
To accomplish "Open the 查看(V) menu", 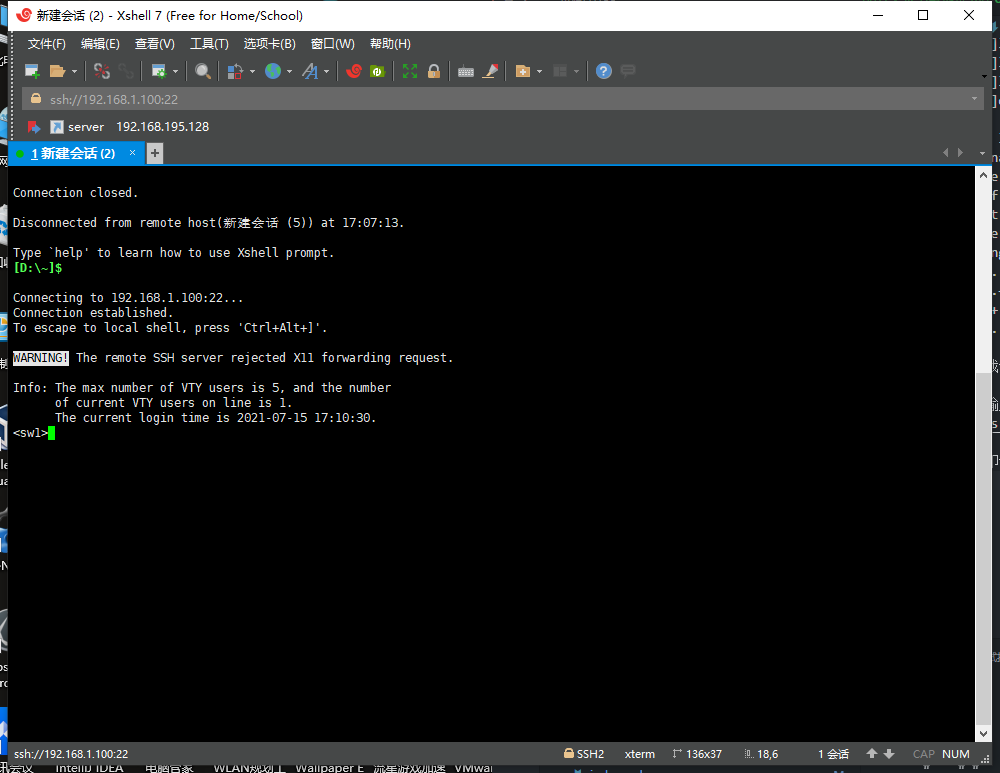I will coord(154,44).
